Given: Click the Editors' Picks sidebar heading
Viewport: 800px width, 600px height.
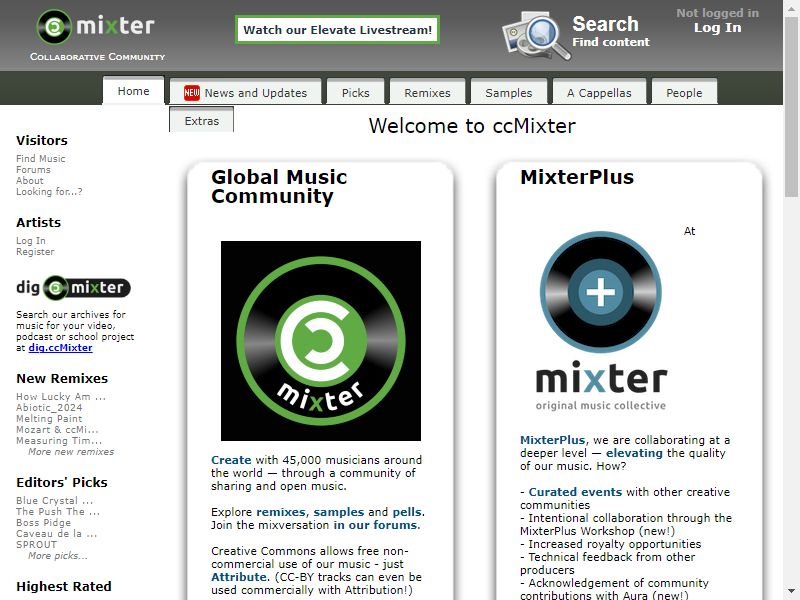Looking at the screenshot, I should click(62, 483).
